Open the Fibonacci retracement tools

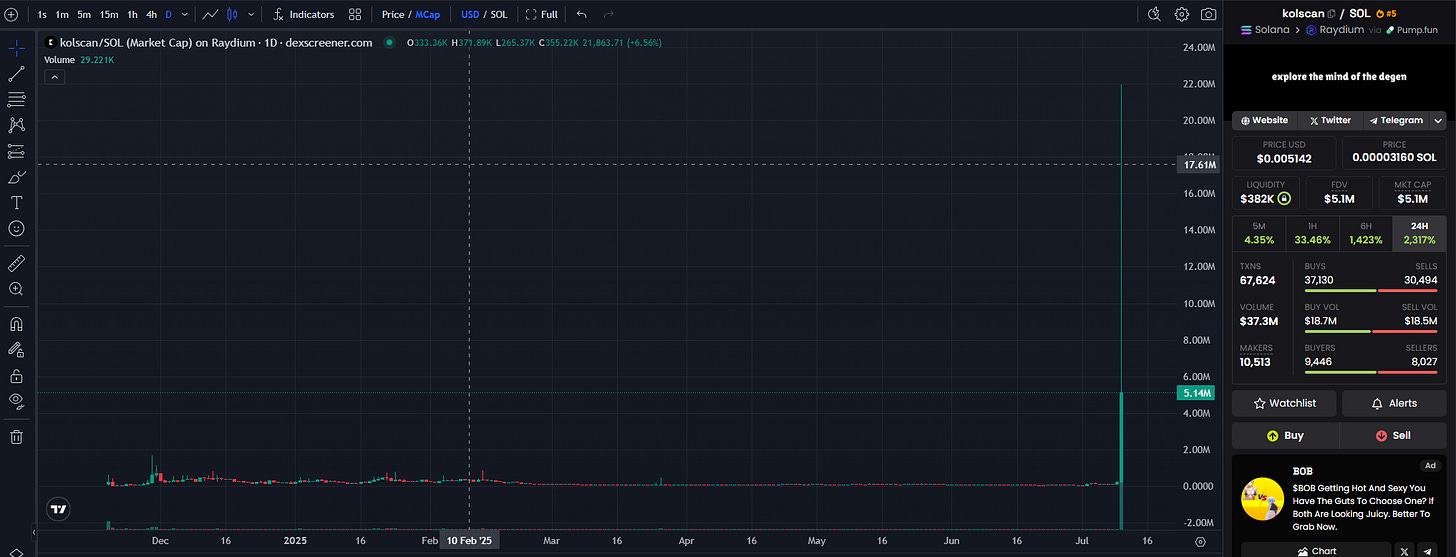16,99
